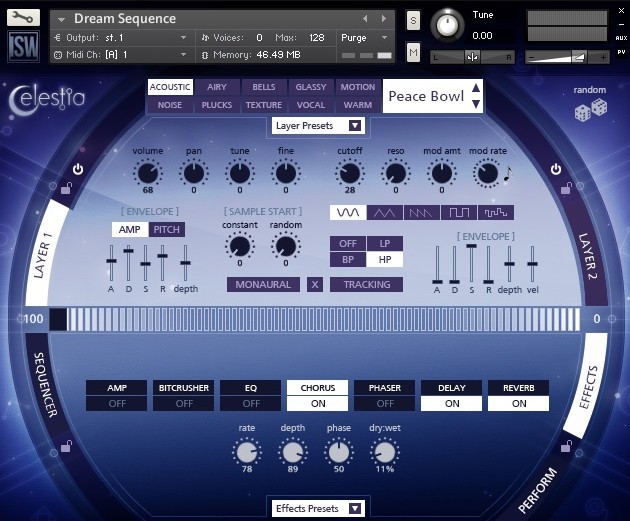The width and height of the screenshot is (630, 521).
Task: Set filter type to LP
Action: tap(385, 243)
